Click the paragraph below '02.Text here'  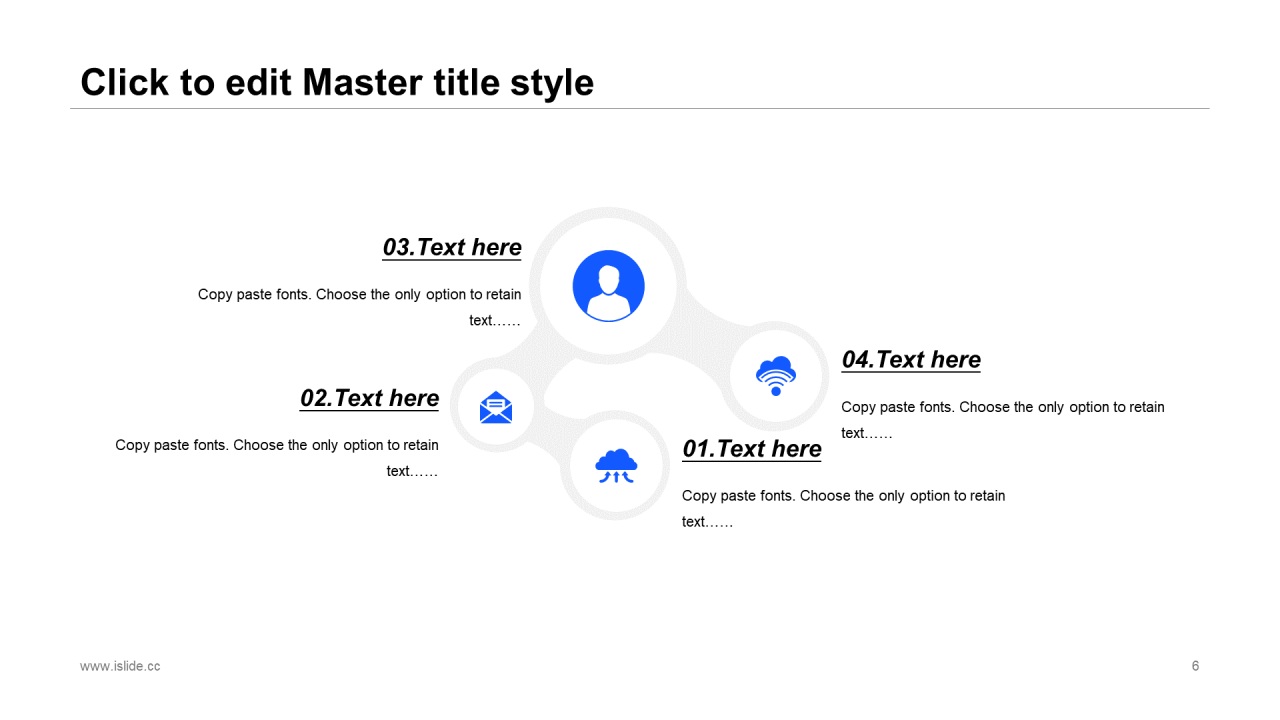(x=277, y=458)
